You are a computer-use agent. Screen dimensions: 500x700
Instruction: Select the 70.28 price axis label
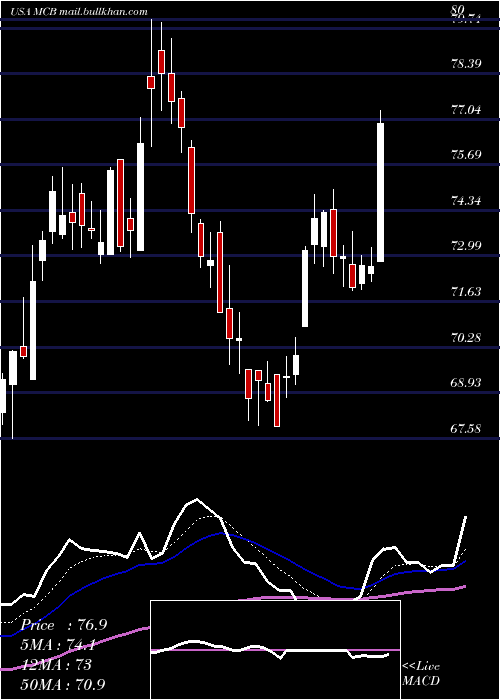tap(467, 338)
